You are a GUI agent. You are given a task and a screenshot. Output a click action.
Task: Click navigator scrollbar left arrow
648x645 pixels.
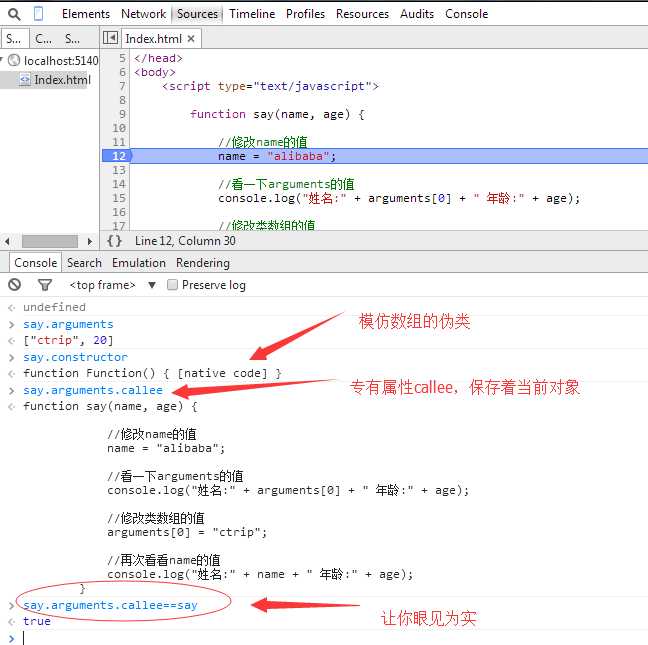pos(7,241)
